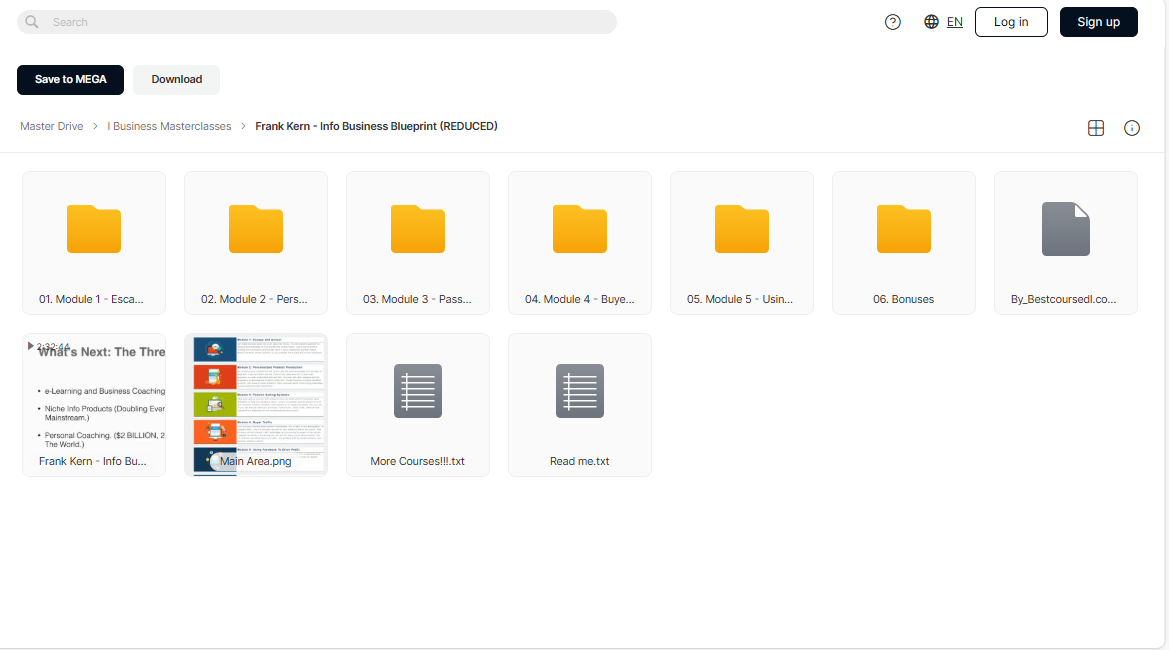Viewport: 1169px width, 650px height.
Task: Click the Sign up button
Action: tap(1098, 22)
